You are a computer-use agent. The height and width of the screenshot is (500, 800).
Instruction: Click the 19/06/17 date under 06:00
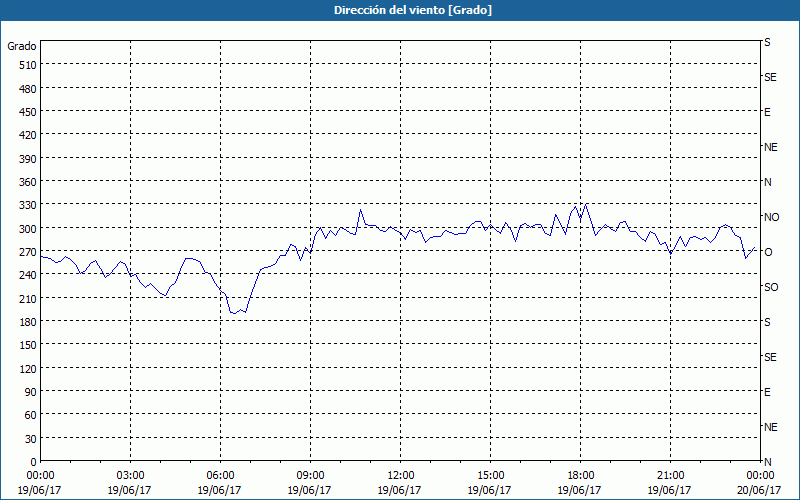tap(219, 490)
